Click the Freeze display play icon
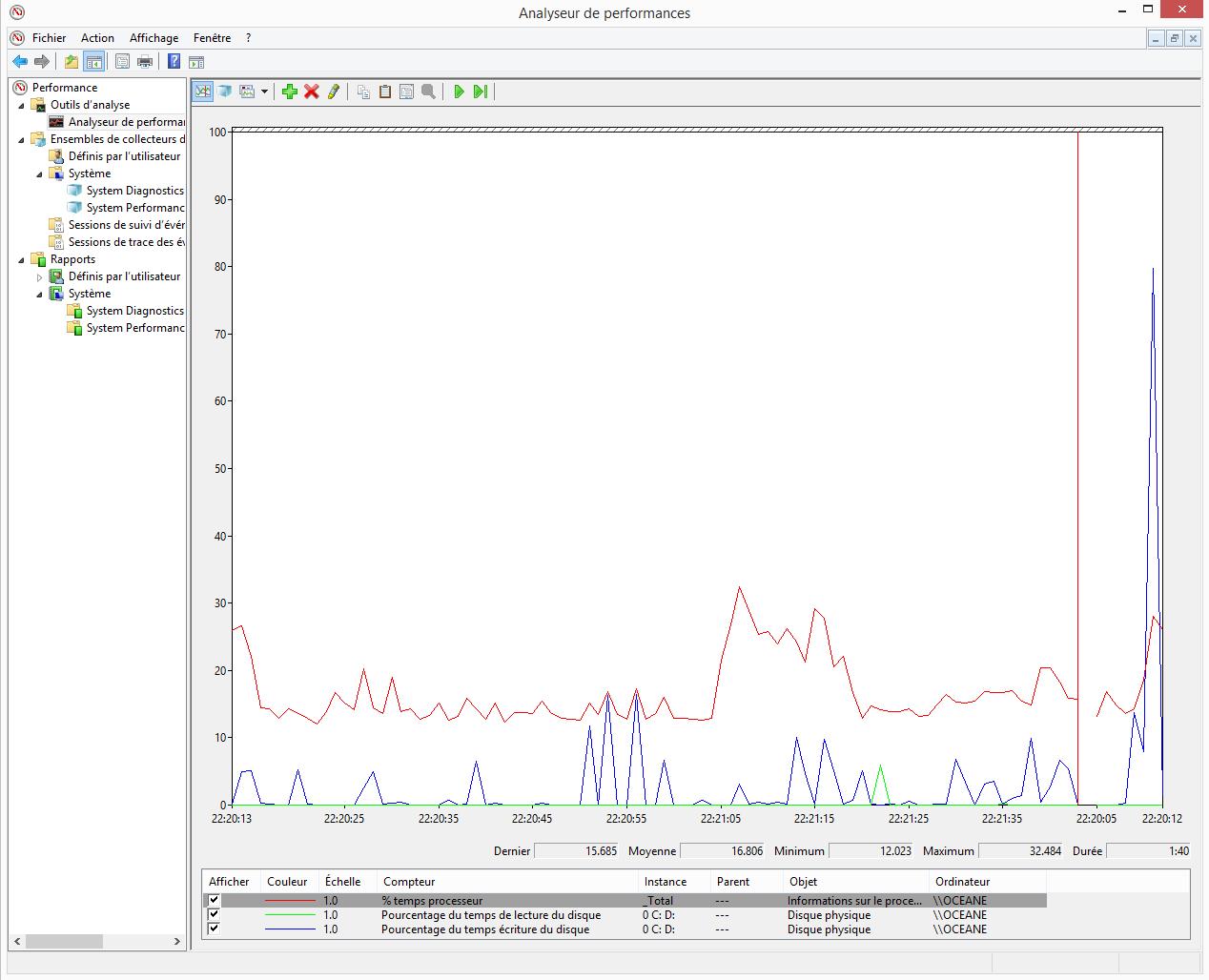Viewport: 1209px width, 980px height. click(x=459, y=92)
